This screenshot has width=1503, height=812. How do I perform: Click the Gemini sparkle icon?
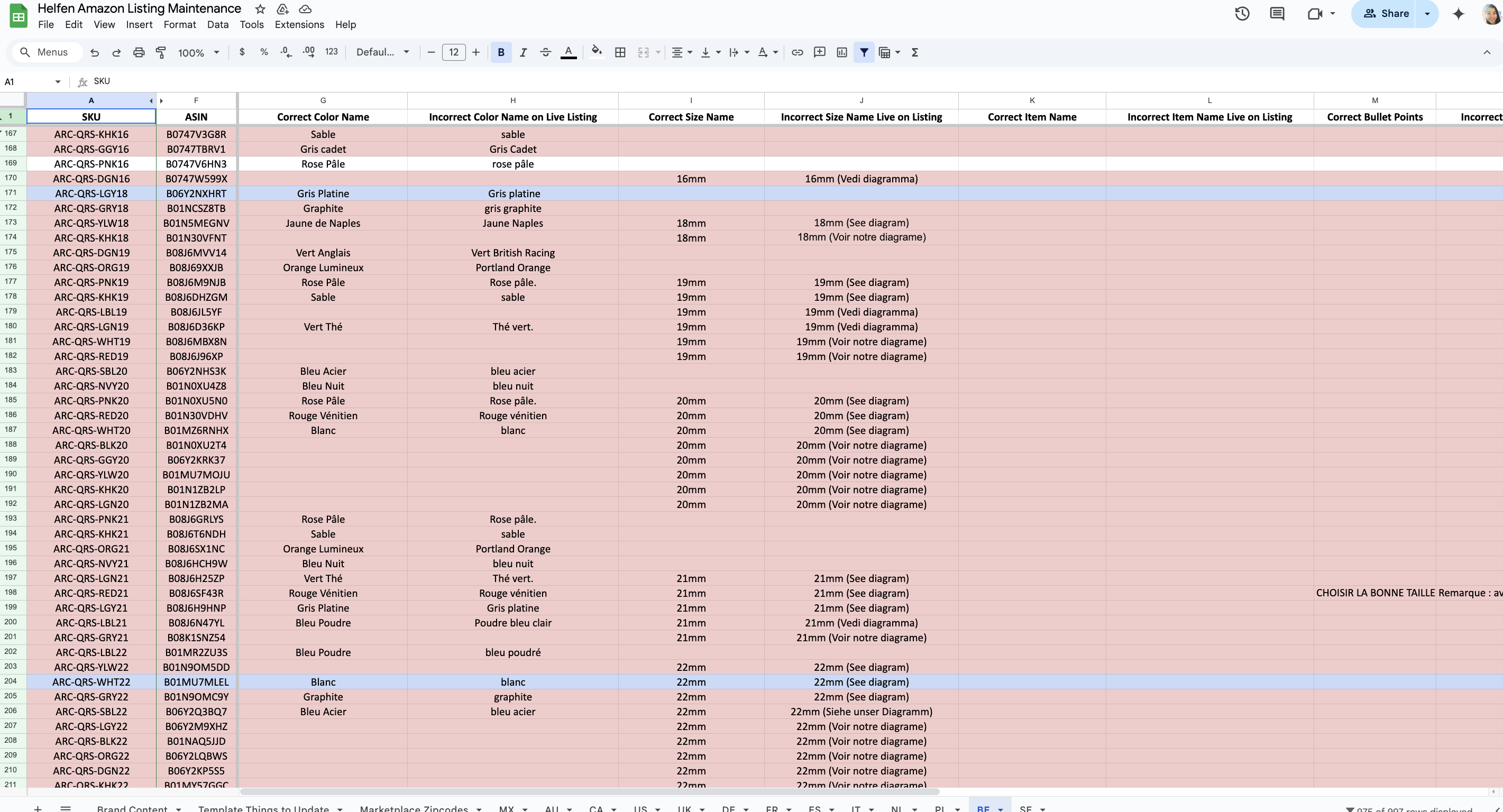click(x=1458, y=13)
